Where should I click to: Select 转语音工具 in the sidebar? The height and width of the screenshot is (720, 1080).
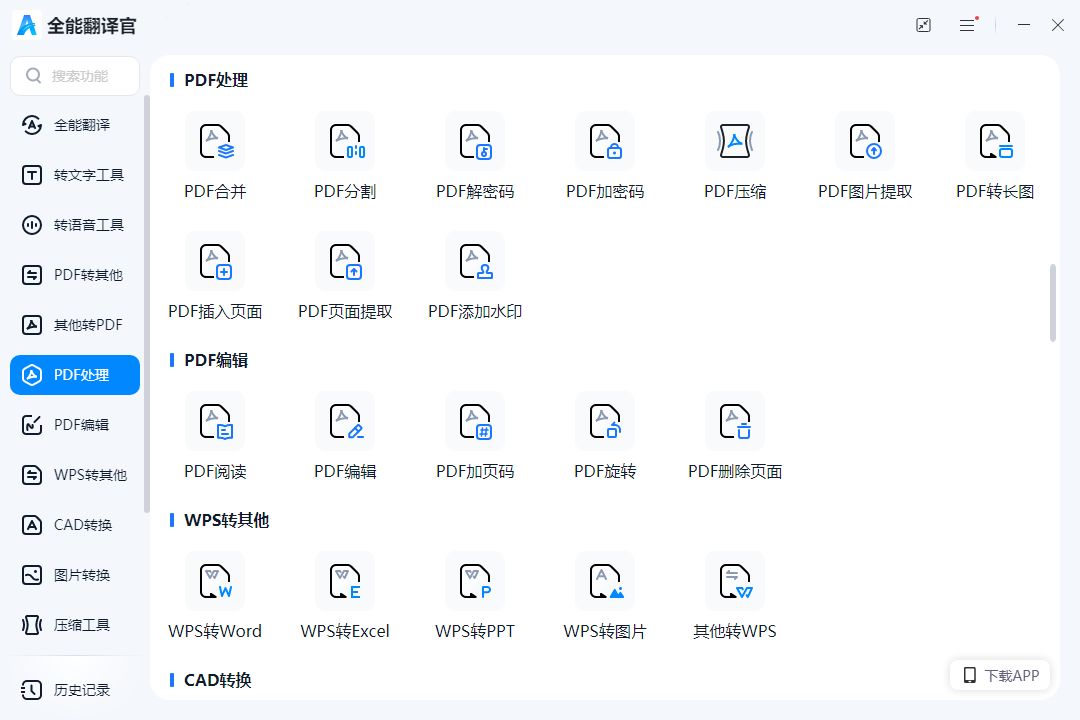point(75,225)
